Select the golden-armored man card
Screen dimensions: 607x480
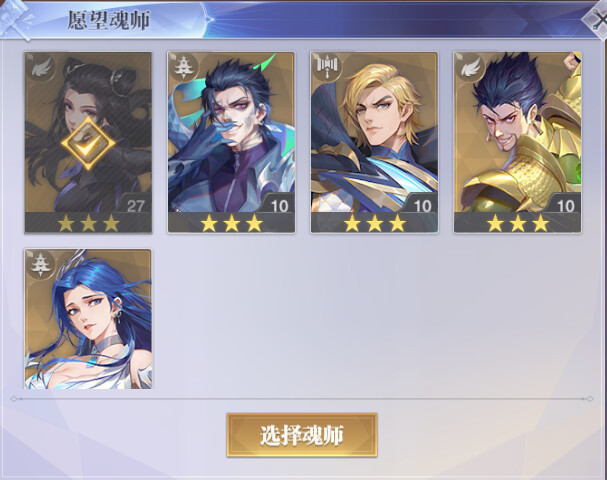click(517, 142)
